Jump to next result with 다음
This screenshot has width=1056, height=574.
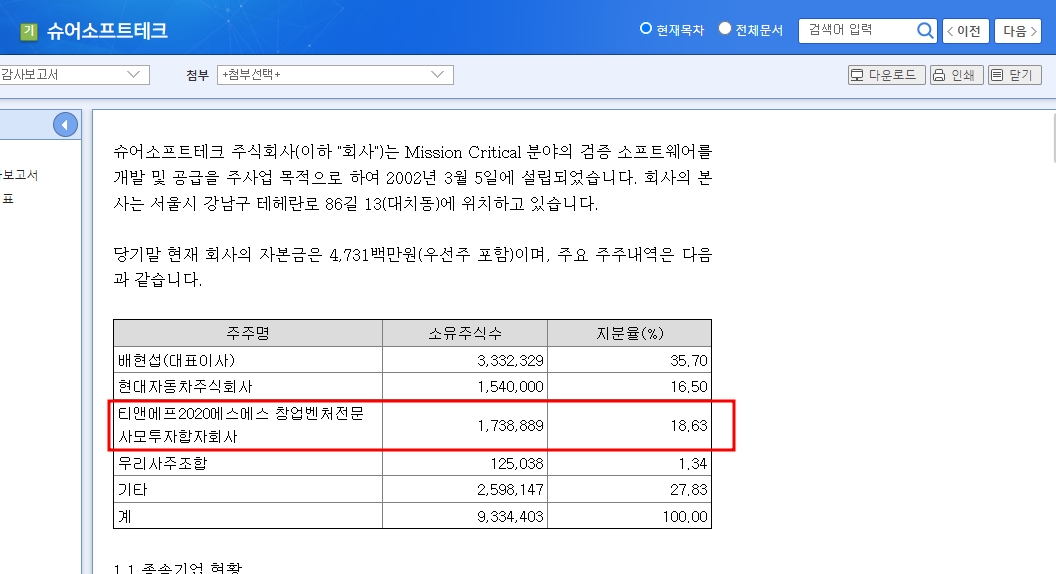click(1017, 31)
